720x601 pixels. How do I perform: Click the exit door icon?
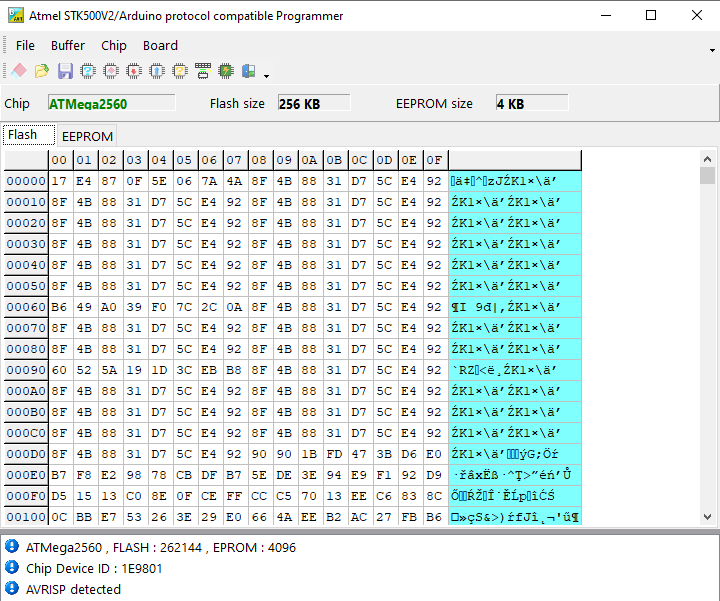tap(249, 71)
